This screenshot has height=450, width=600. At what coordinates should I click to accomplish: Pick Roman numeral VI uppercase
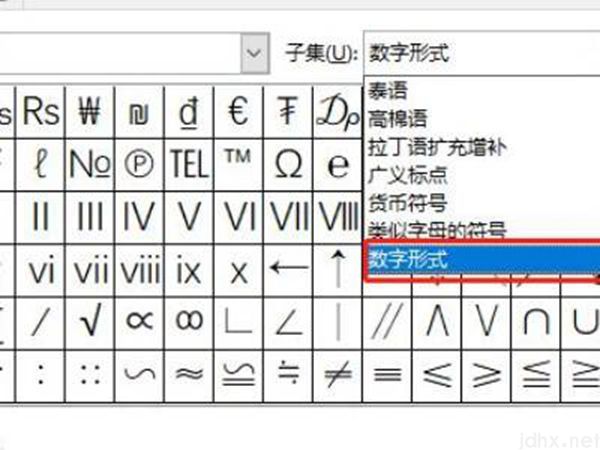238,217
